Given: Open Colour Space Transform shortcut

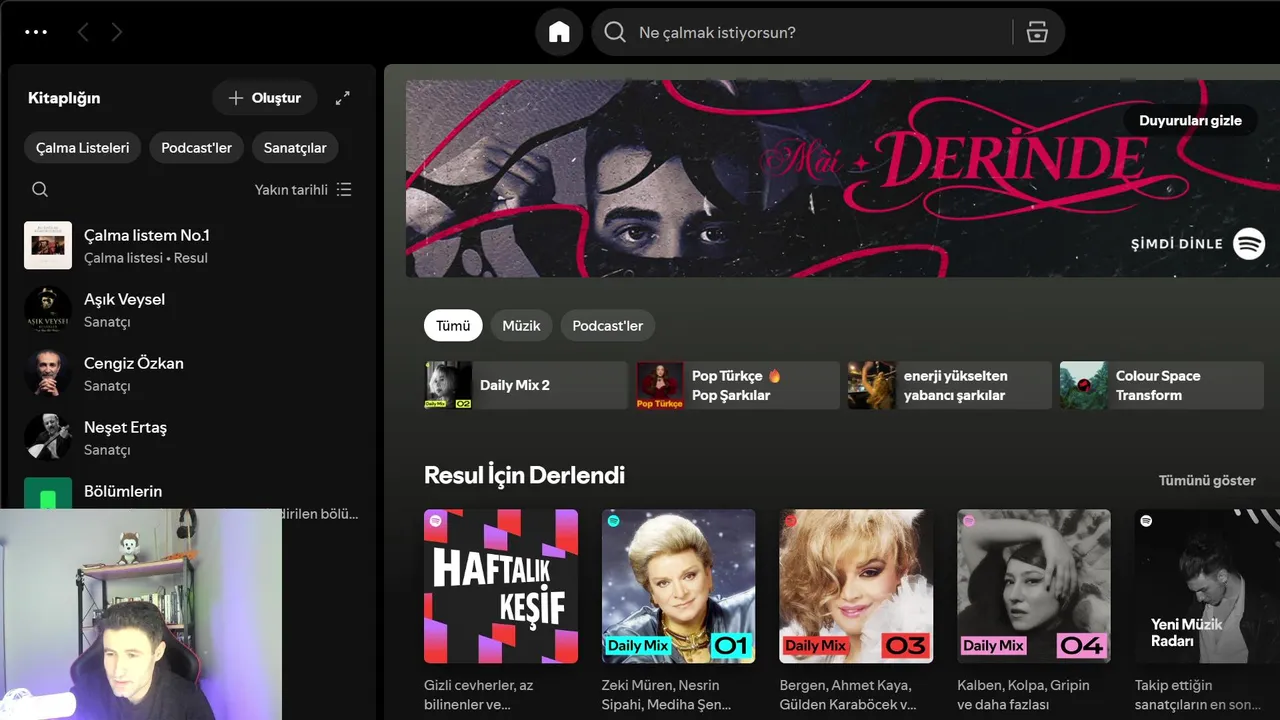Looking at the screenshot, I should pyautogui.click(x=1162, y=385).
